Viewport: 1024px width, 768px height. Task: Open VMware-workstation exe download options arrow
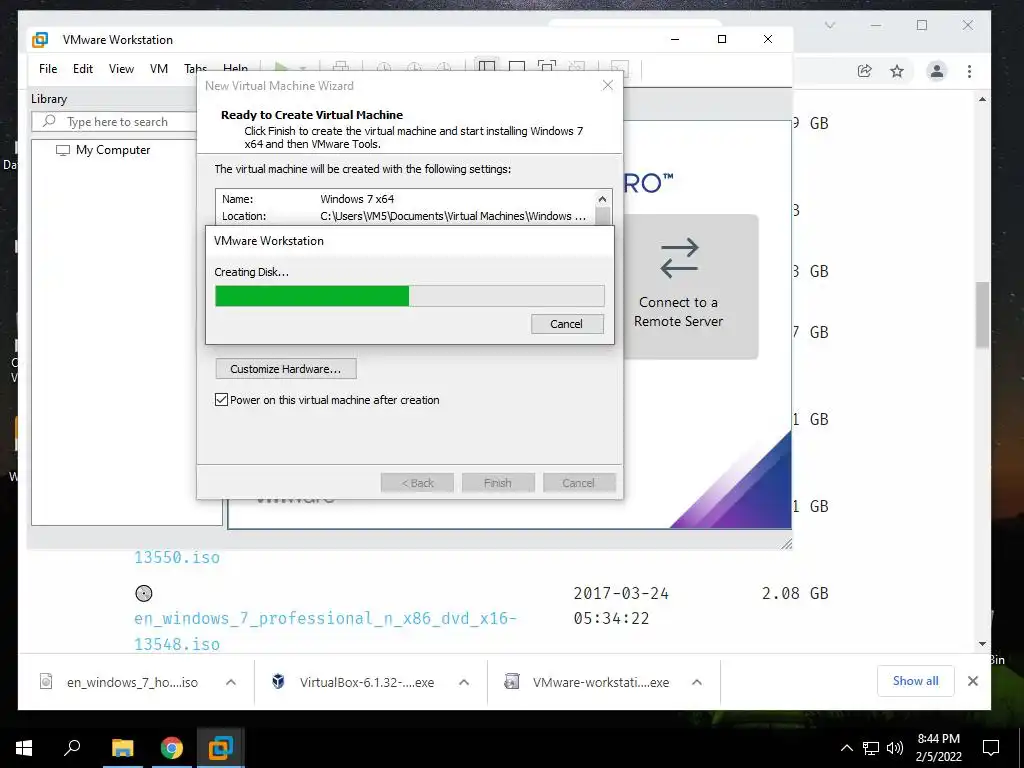(697, 682)
